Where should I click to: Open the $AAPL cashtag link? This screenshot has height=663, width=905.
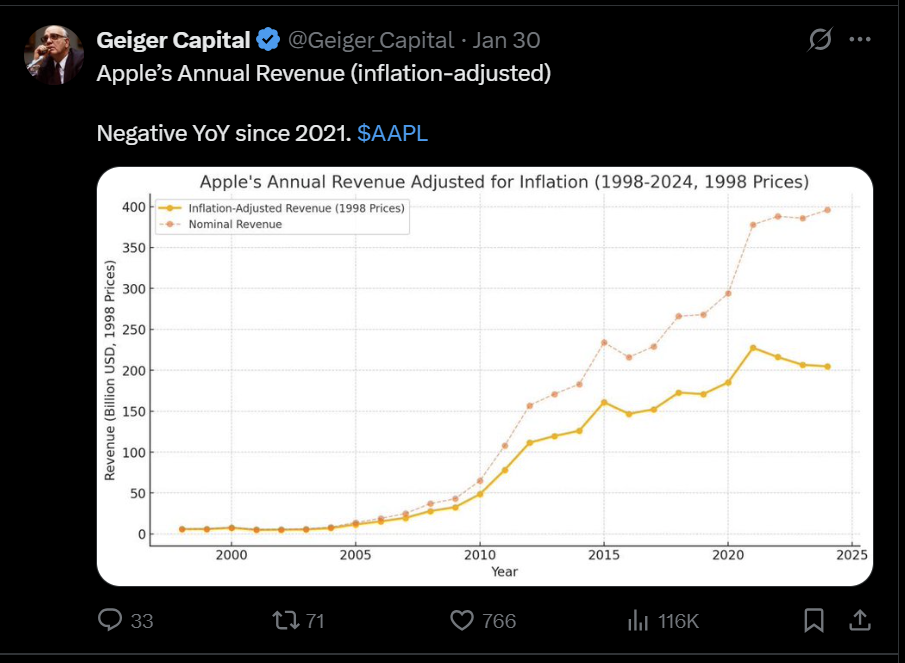[392, 133]
